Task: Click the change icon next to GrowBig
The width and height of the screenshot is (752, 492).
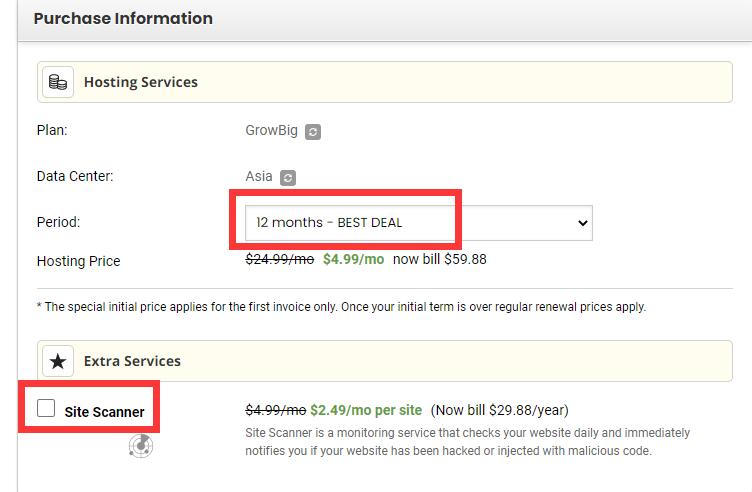Action: click(313, 131)
